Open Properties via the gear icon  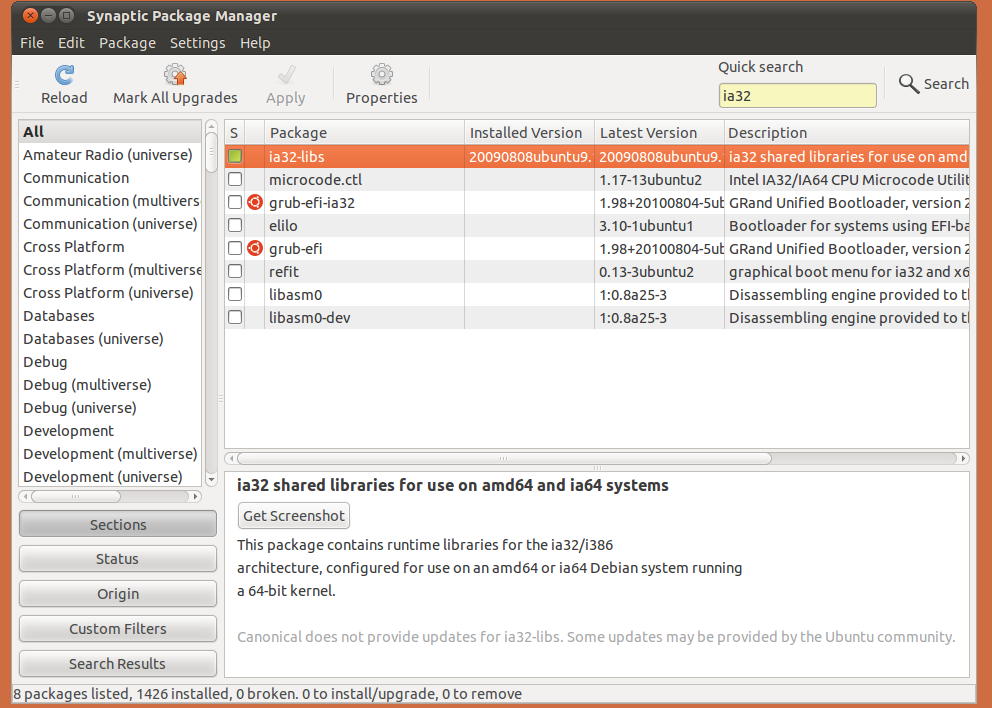point(381,75)
